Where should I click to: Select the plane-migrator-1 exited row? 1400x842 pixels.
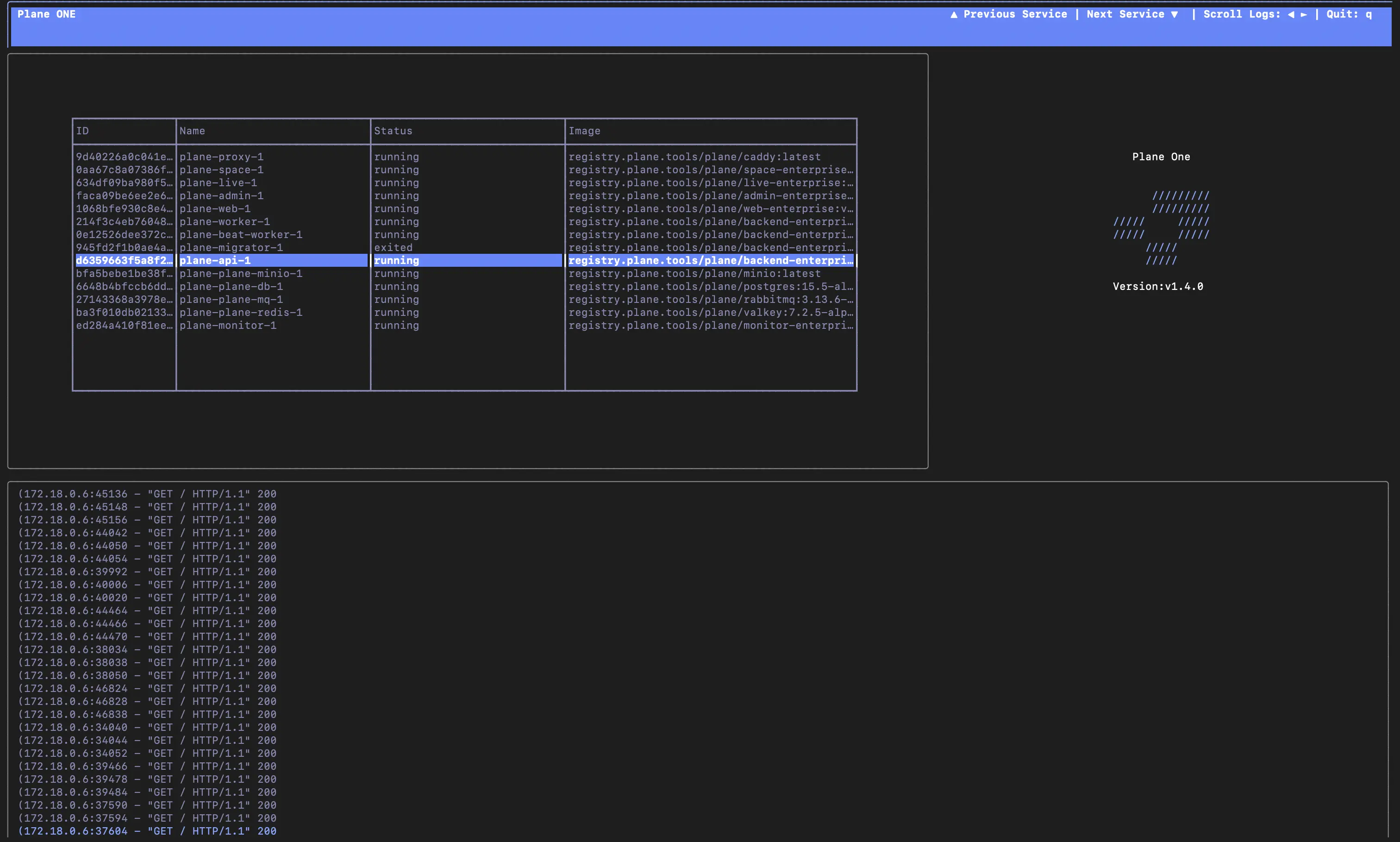click(x=231, y=247)
